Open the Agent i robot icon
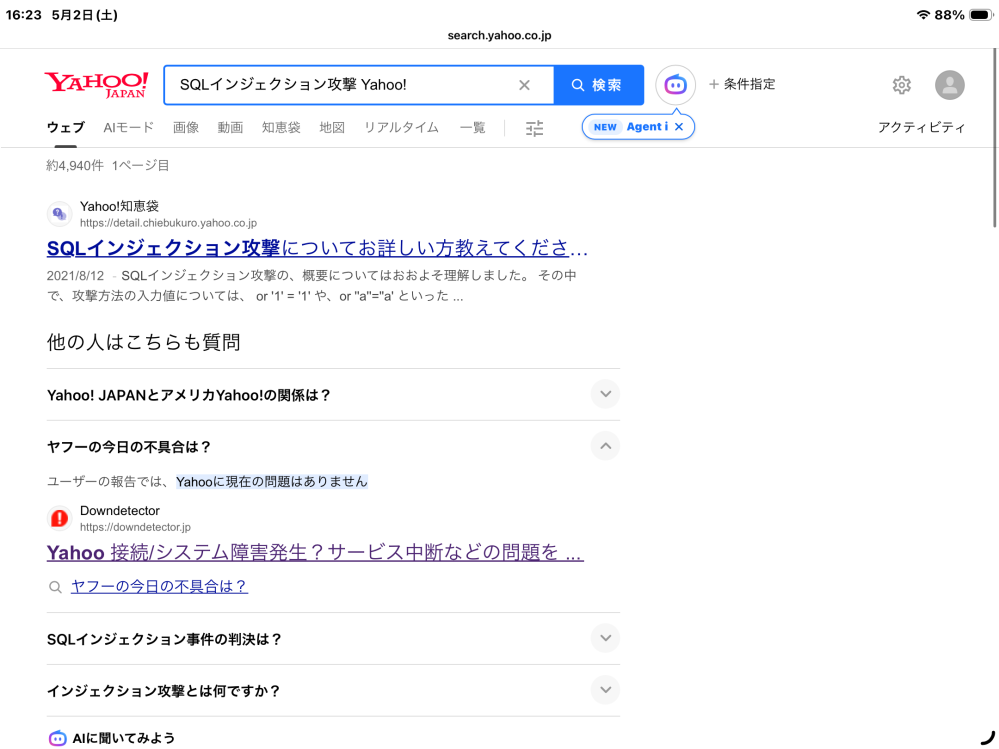This screenshot has width=999, height=749. coord(675,85)
